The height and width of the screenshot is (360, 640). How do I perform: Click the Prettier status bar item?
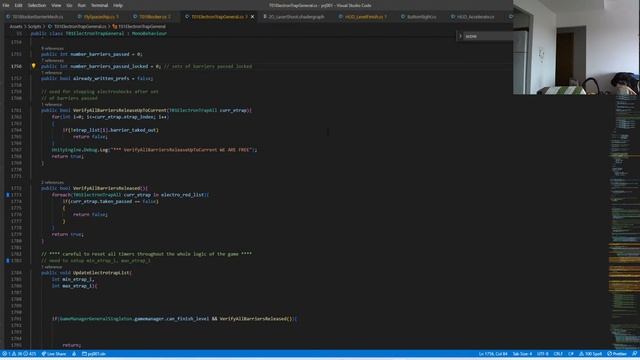[616, 354]
